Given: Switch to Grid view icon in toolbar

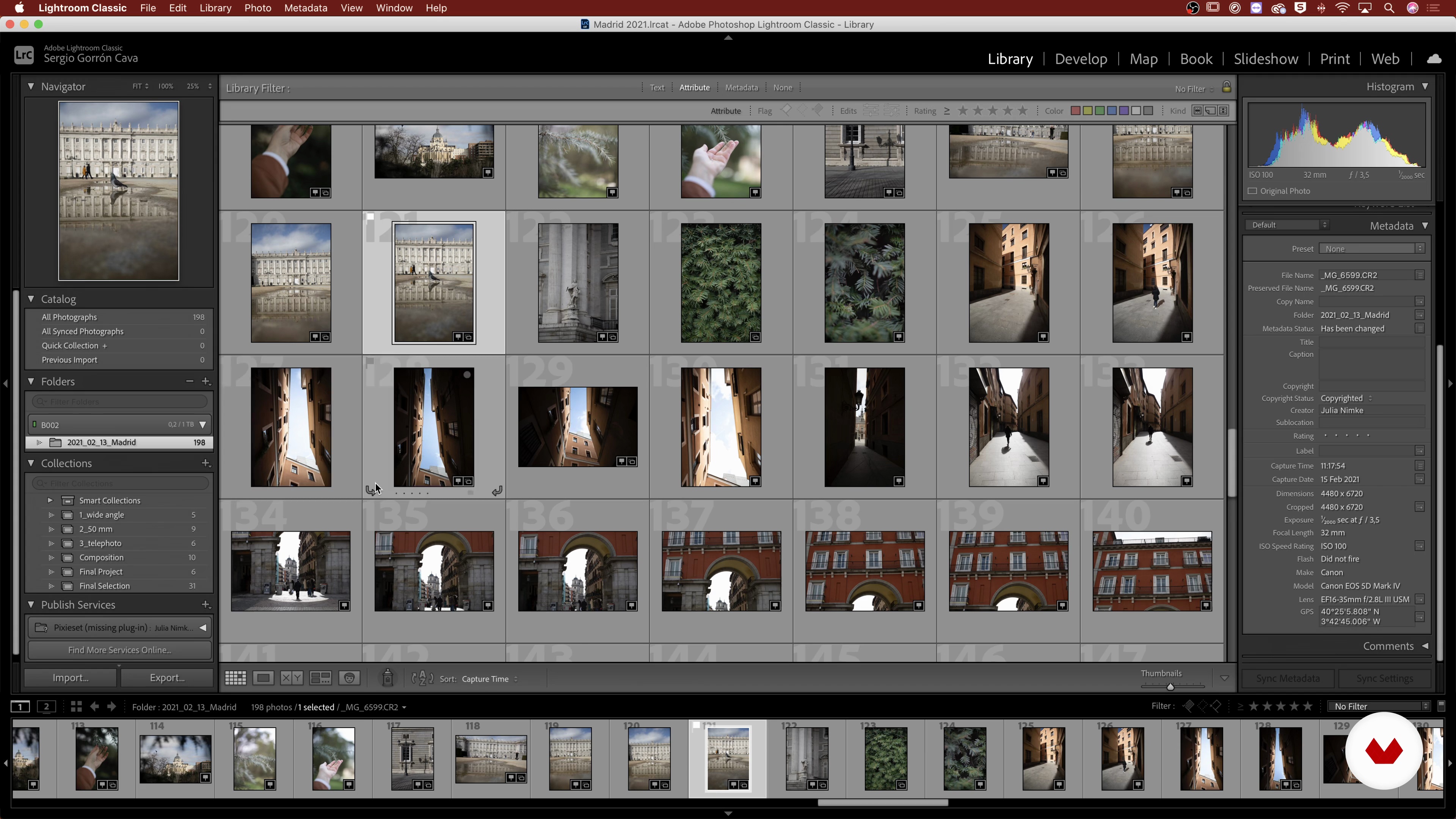Looking at the screenshot, I should pyautogui.click(x=235, y=678).
